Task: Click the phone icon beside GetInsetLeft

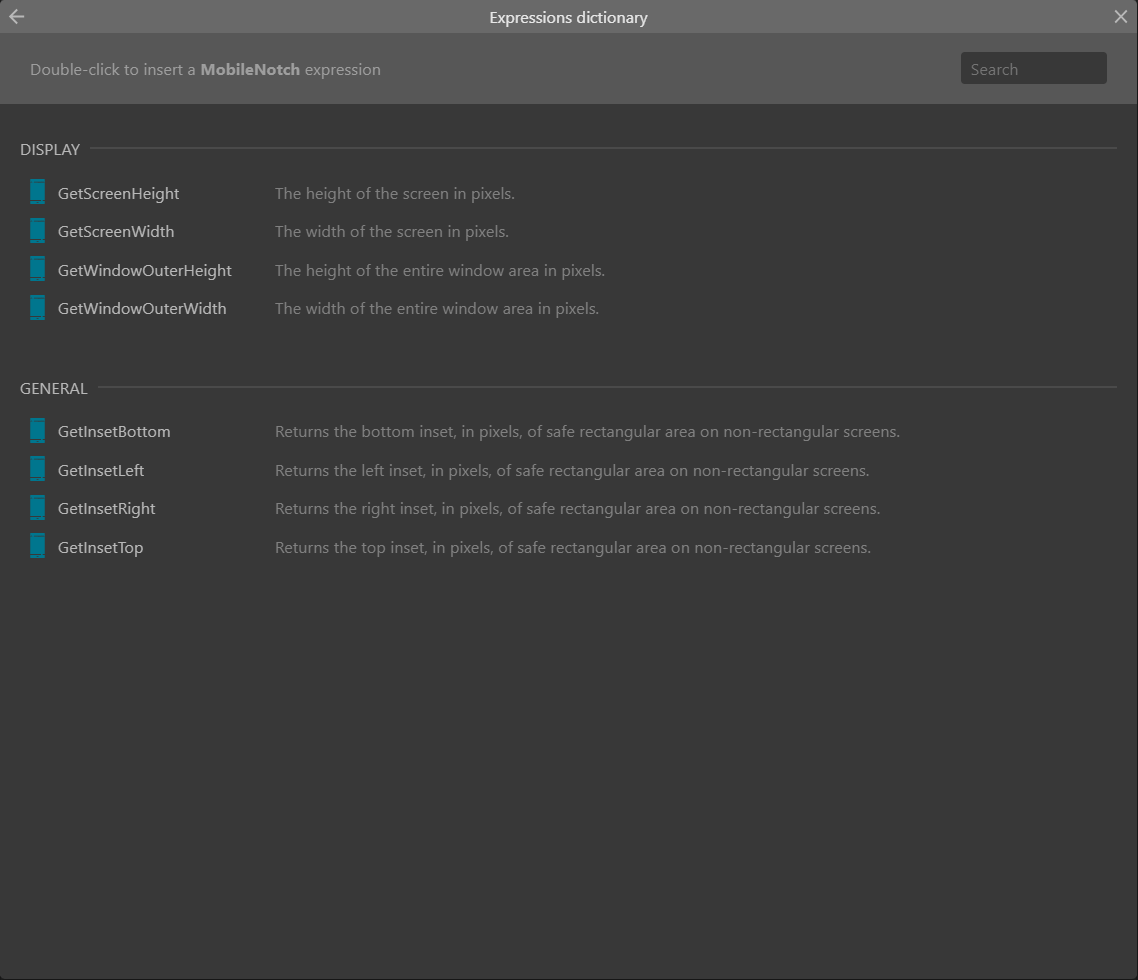Action: tap(38, 469)
